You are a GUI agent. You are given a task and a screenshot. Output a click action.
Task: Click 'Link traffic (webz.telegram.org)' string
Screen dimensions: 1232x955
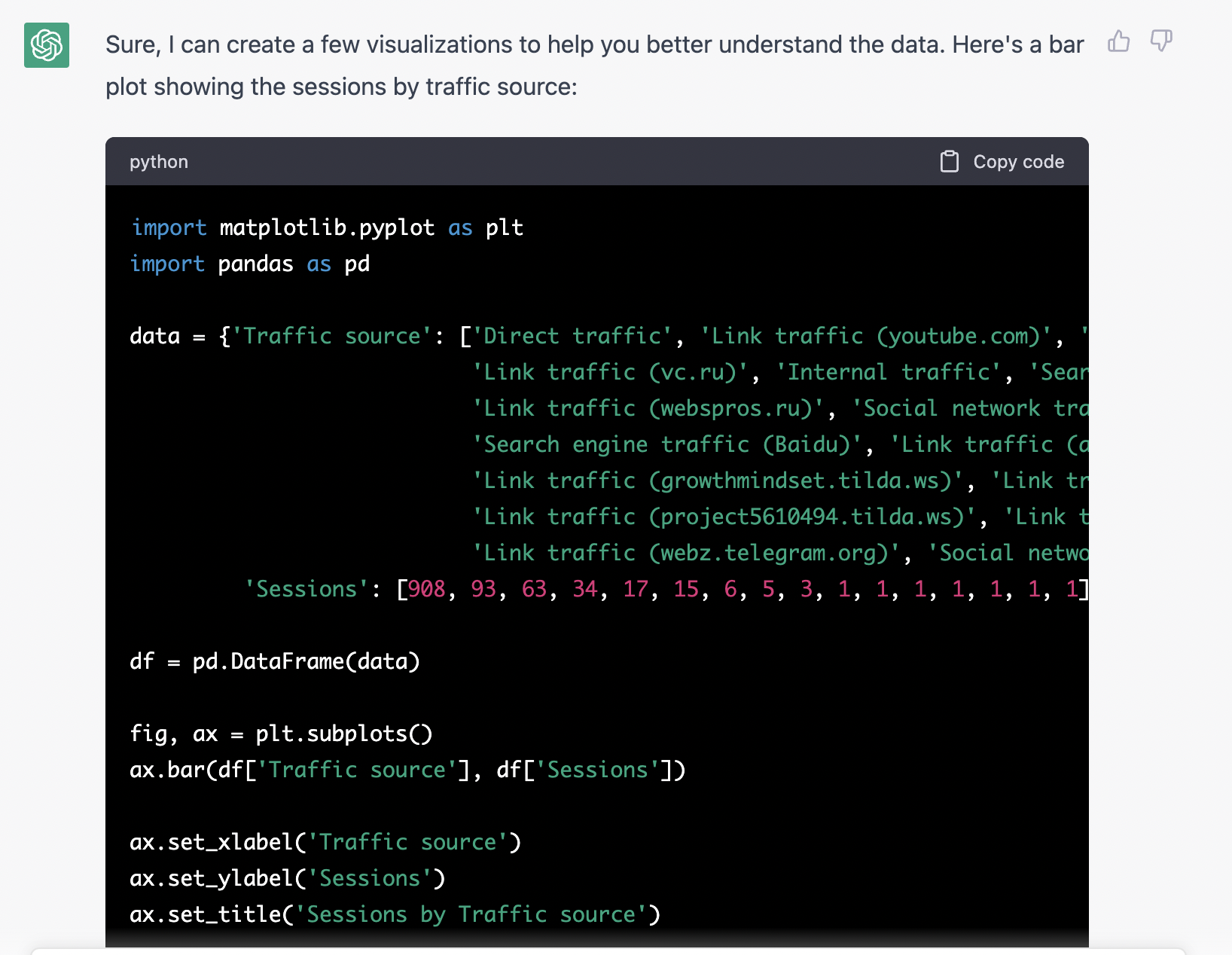pyautogui.click(x=685, y=553)
